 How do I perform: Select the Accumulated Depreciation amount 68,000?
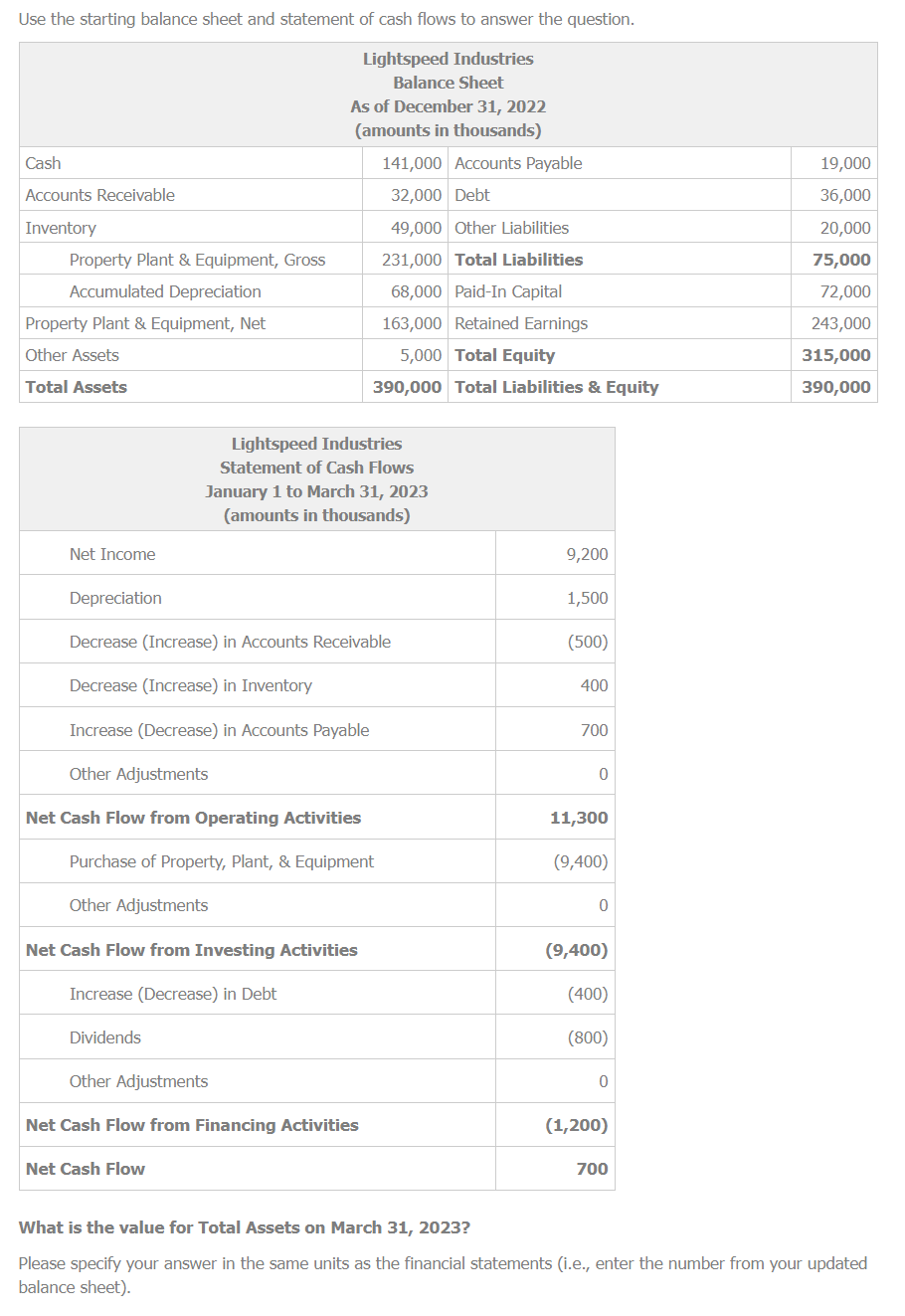click(418, 290)
